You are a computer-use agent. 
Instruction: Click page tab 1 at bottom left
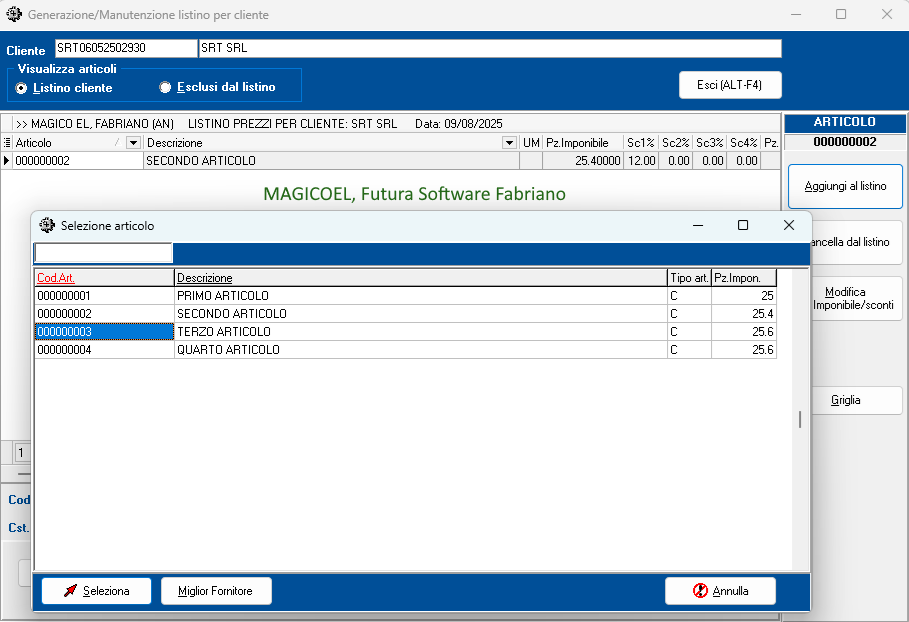click(21, 453)
